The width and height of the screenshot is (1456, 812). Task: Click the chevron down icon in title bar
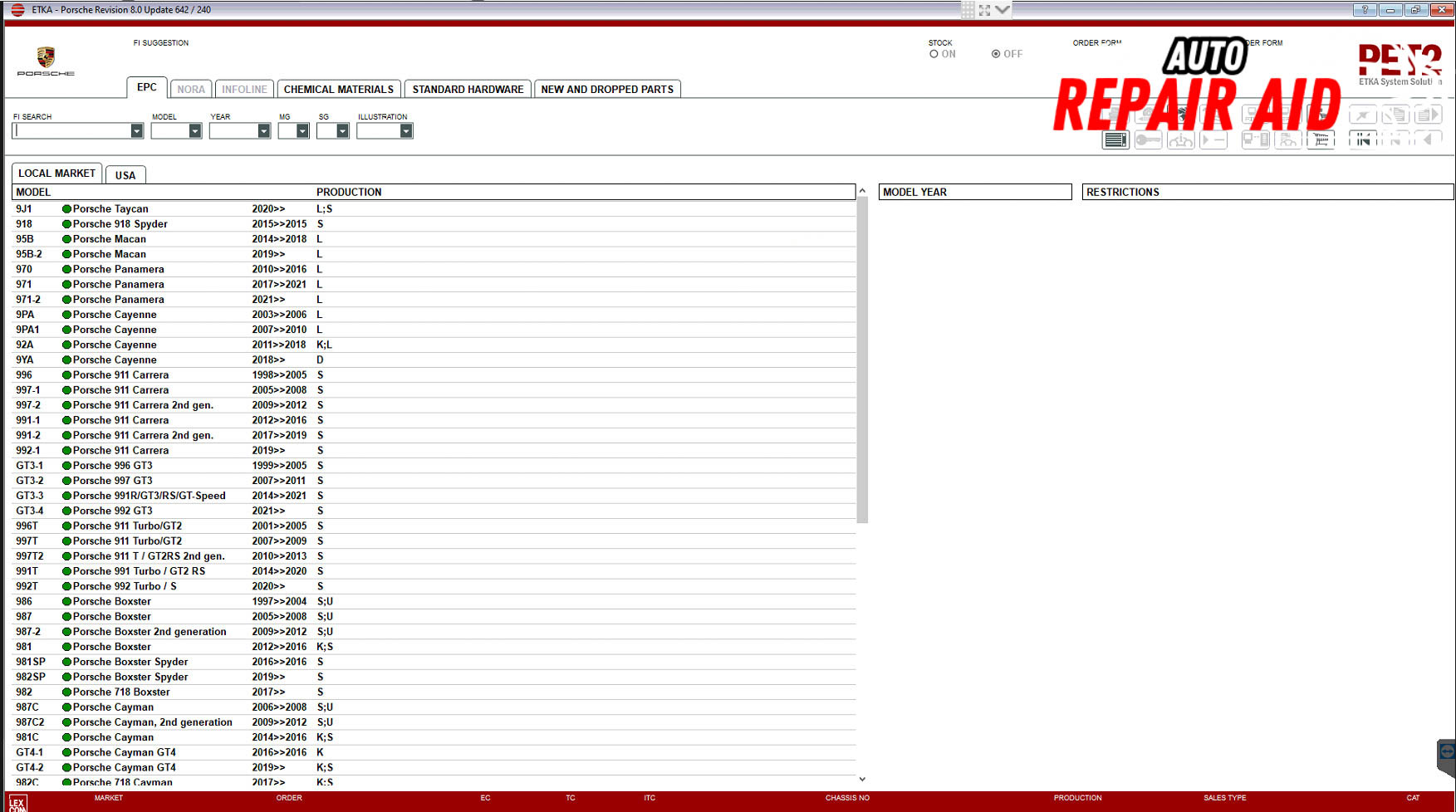(x=1003, y=10)
